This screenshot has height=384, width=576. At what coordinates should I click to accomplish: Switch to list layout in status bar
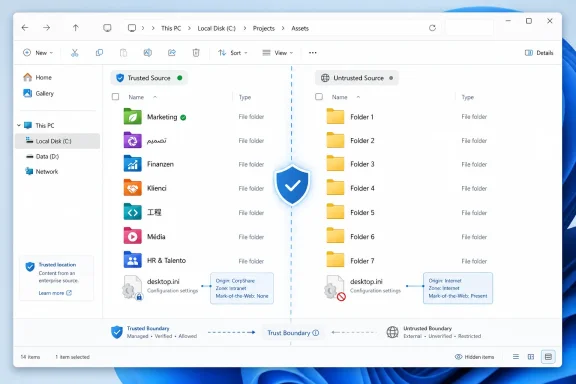click(x=516, y=357)
